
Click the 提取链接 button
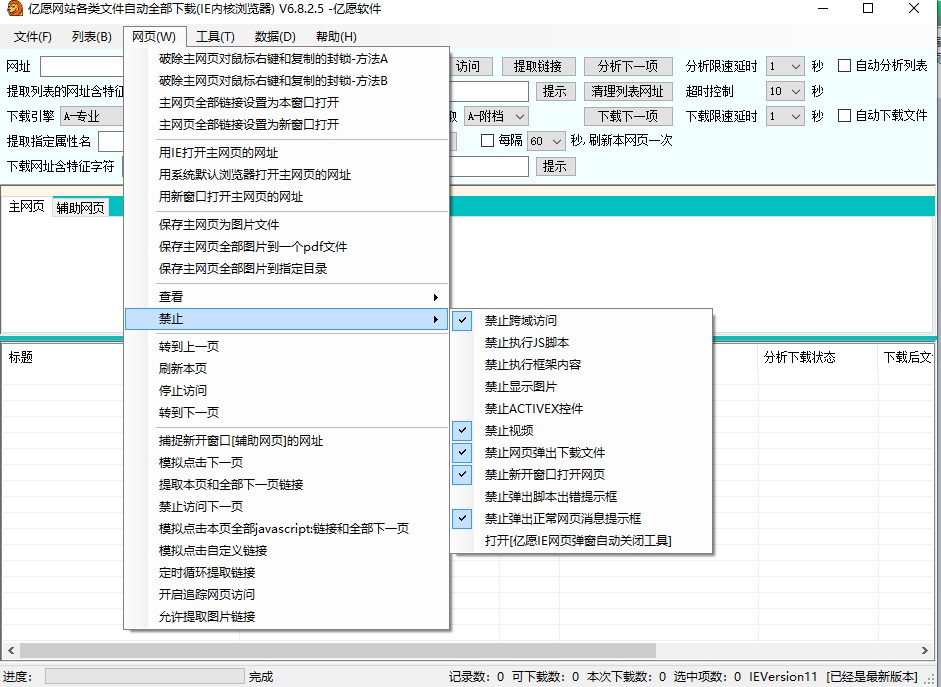click(538, 66)
